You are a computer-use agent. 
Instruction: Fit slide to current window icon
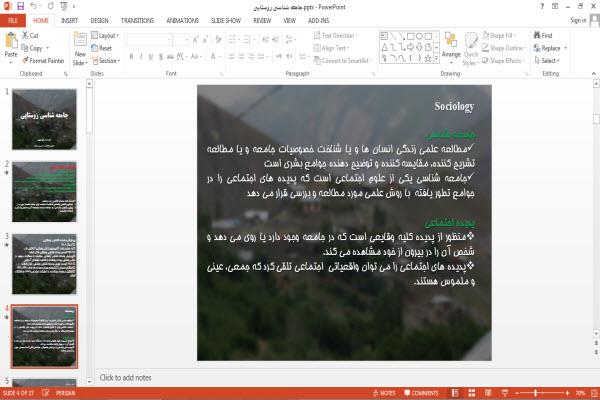(594, 393)
